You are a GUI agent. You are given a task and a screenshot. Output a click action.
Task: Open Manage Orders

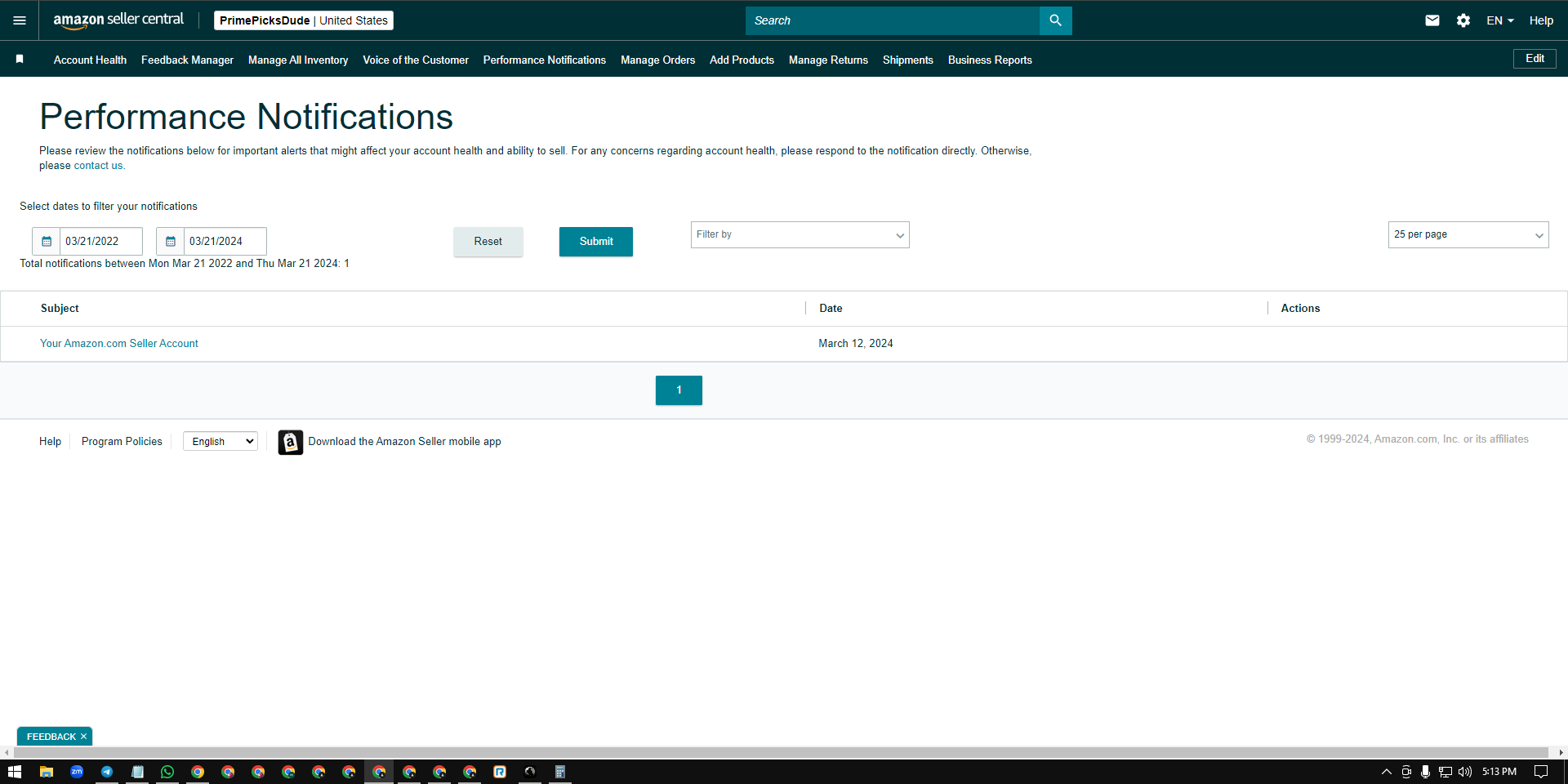pos(657,60)
